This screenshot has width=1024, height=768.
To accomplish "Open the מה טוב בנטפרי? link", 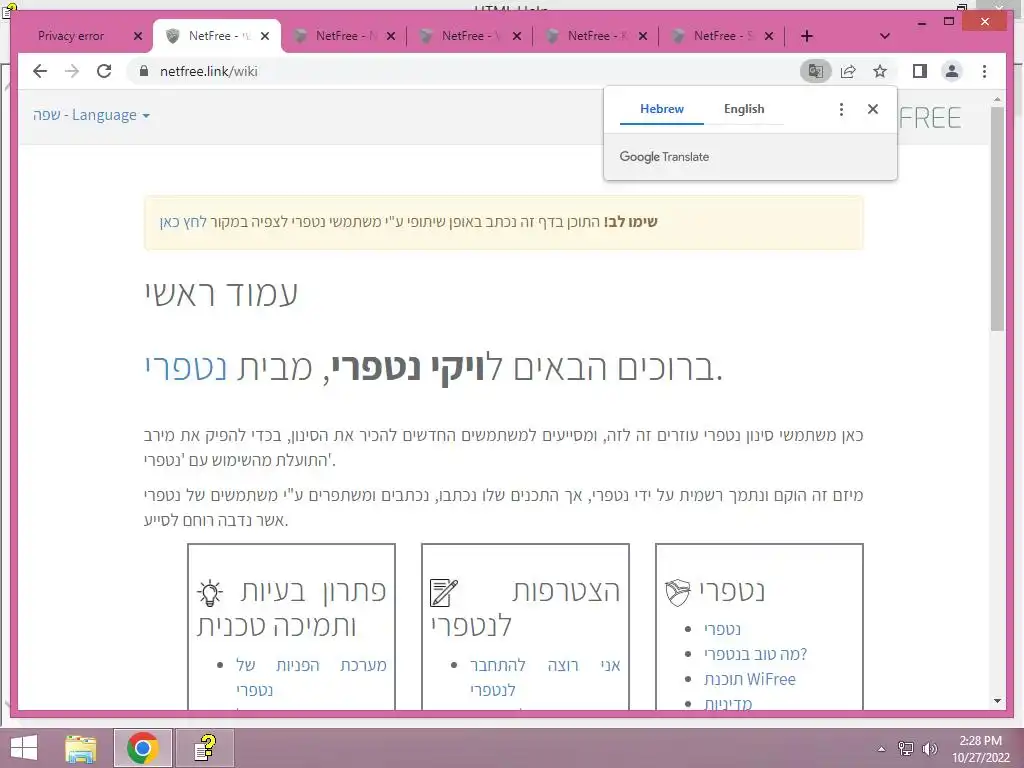I will click(x=756, y=654).
